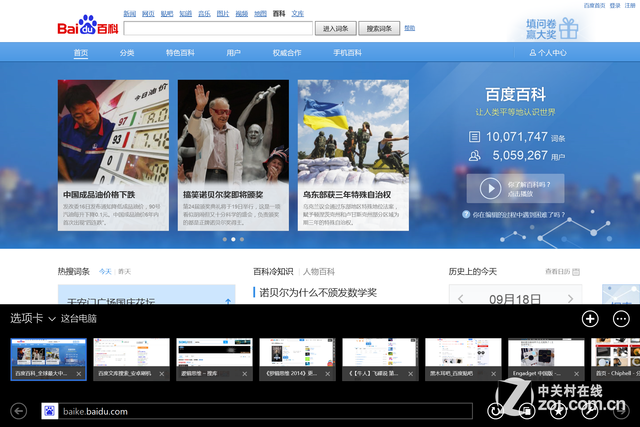Open the 权威合作 navigation item
Screen dimensions: 640x427
[287, 53]
